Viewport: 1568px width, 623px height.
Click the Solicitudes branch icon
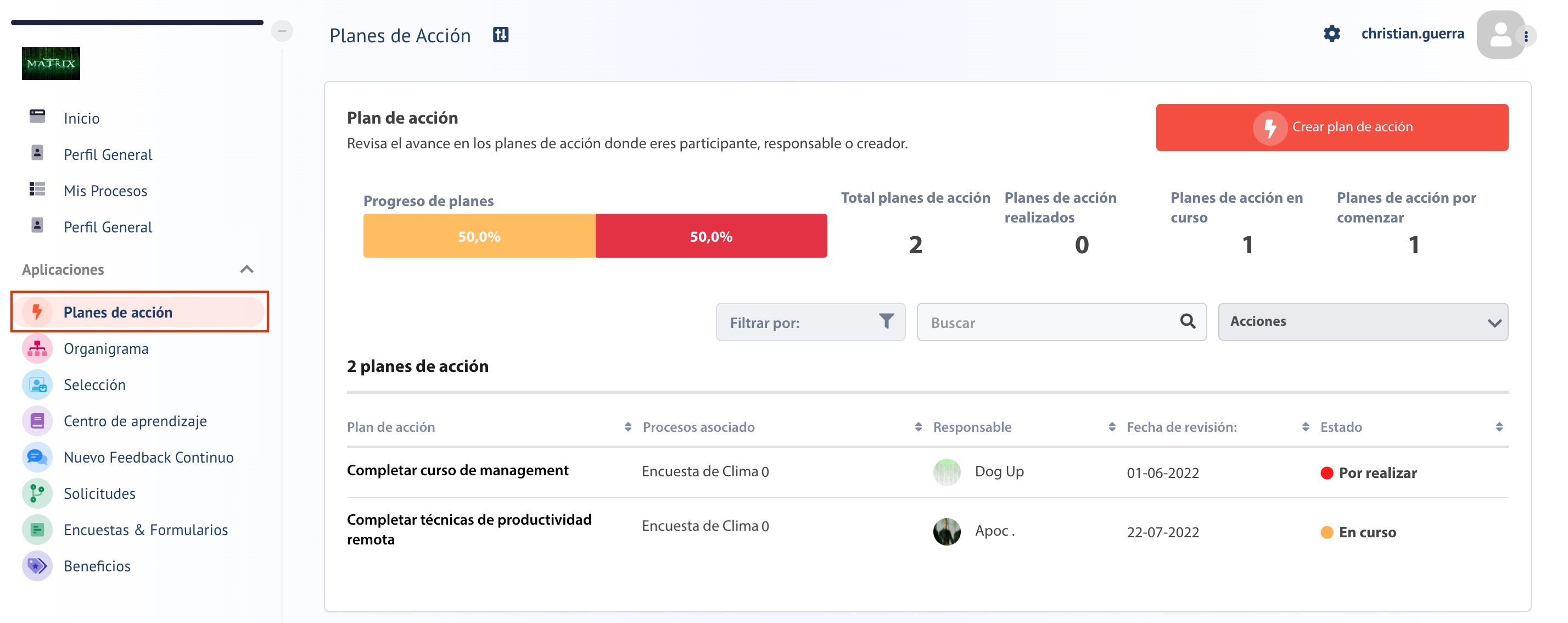click(x=37, y=493)
